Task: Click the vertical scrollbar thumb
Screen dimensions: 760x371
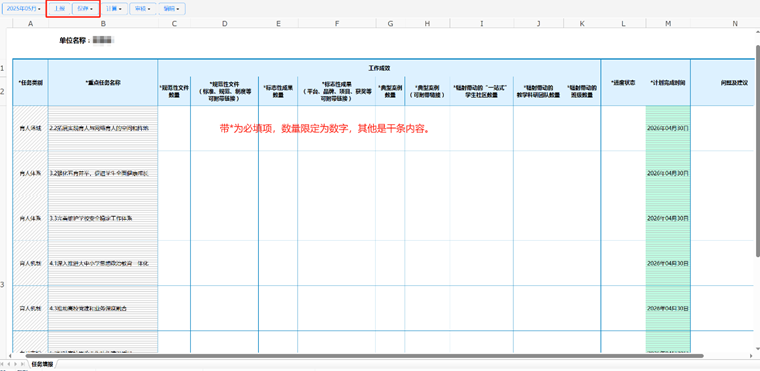Action: 757,150
